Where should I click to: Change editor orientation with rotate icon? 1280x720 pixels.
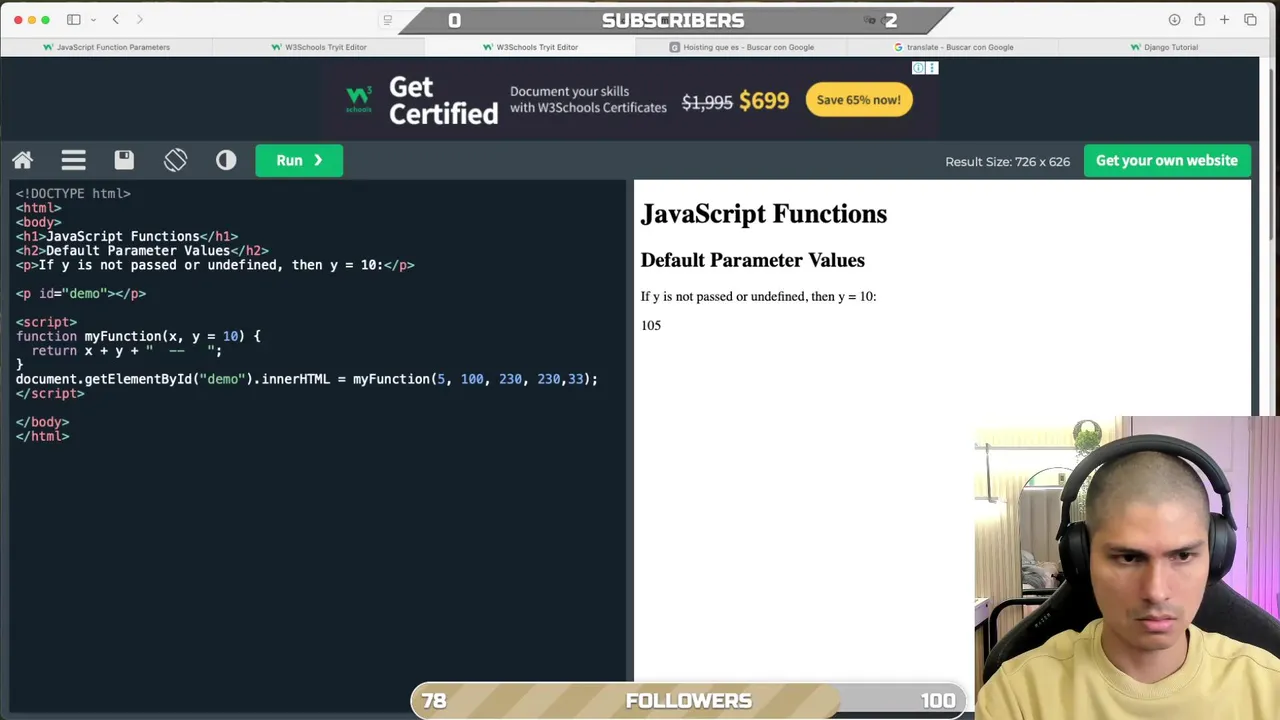click(x=175, y=160)
